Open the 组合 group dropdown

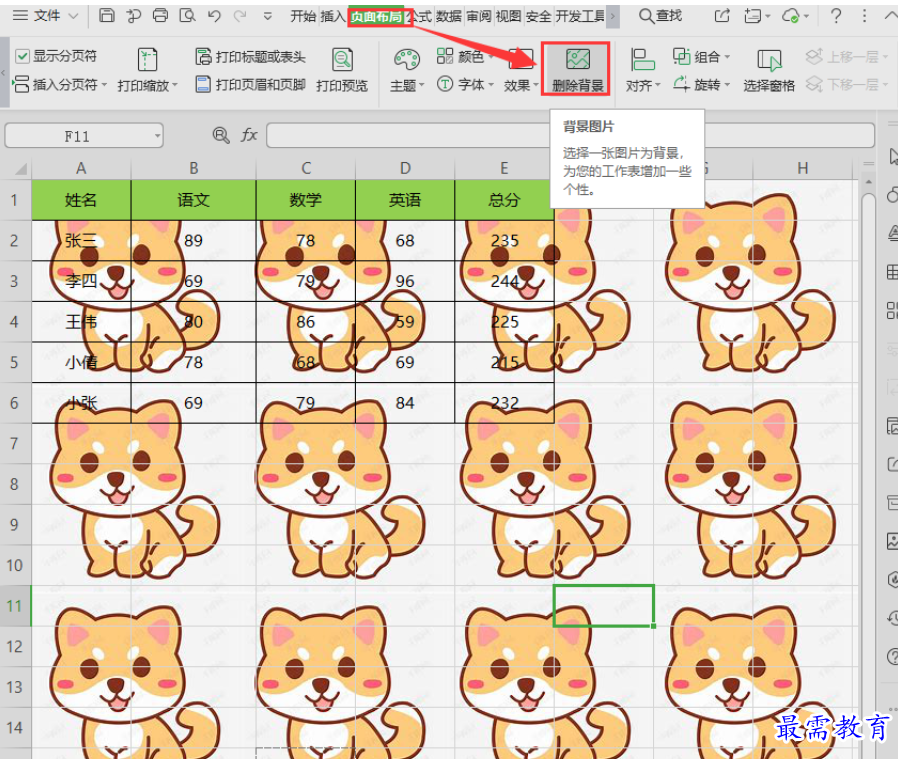[701, 56]
